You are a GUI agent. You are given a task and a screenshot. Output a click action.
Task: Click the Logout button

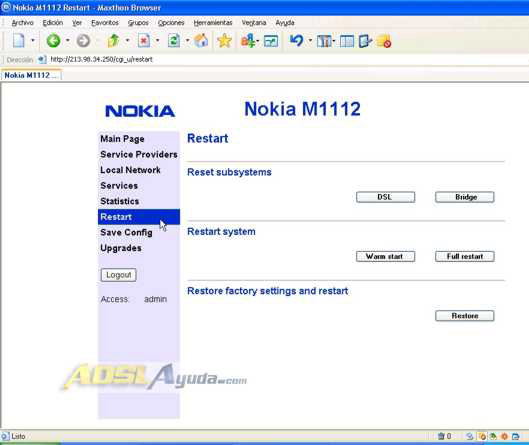(118, 275)
